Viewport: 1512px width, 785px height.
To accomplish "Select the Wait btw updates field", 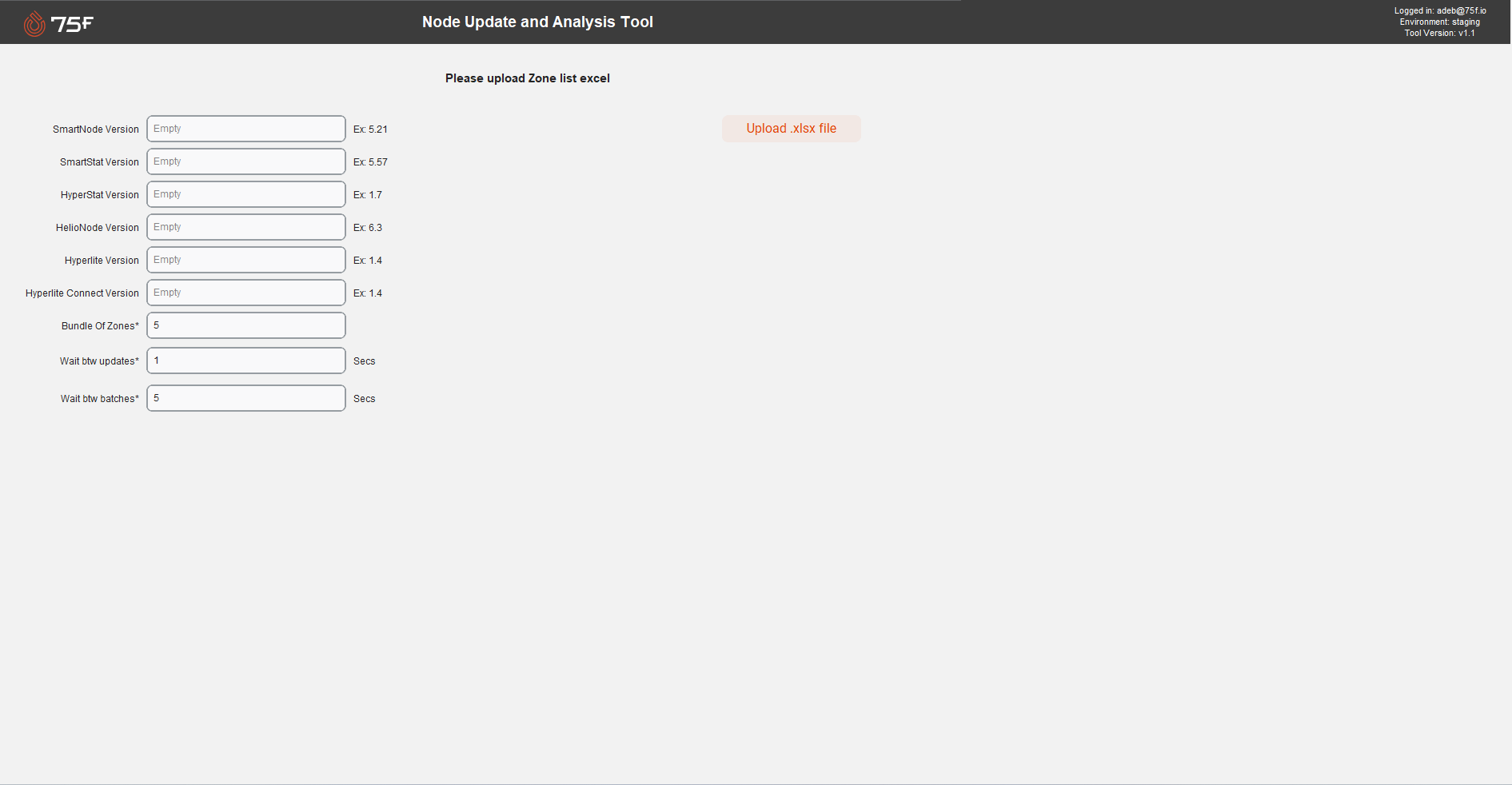I will tap(246, 361).
